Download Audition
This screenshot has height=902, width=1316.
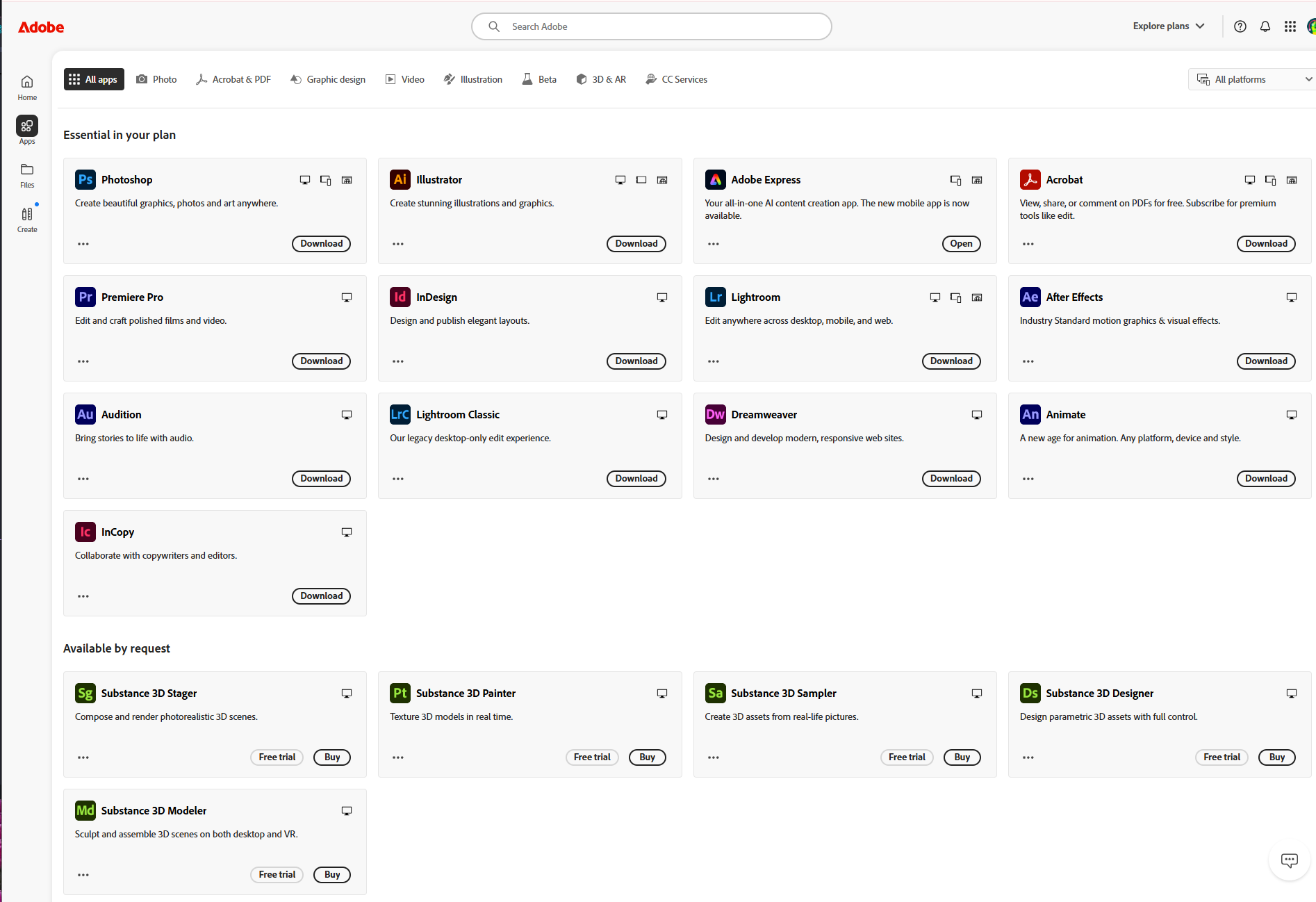point(321,479)
